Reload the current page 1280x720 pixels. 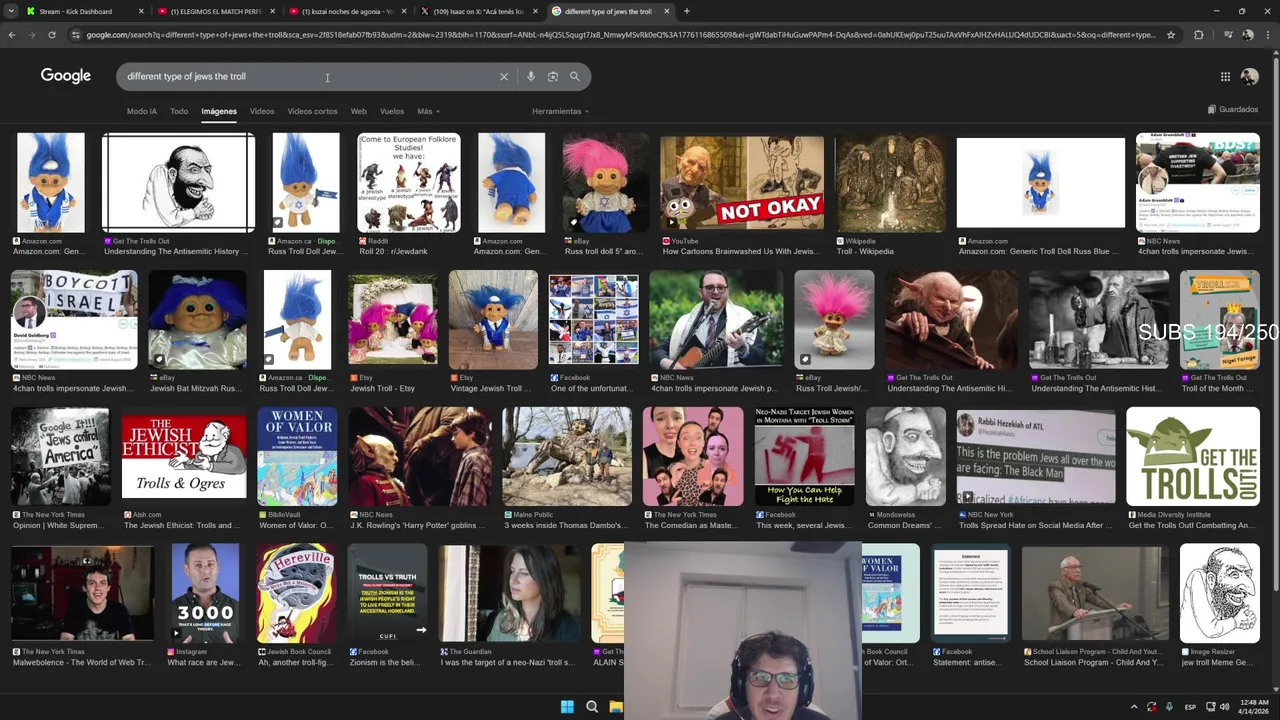coord(53,35)
